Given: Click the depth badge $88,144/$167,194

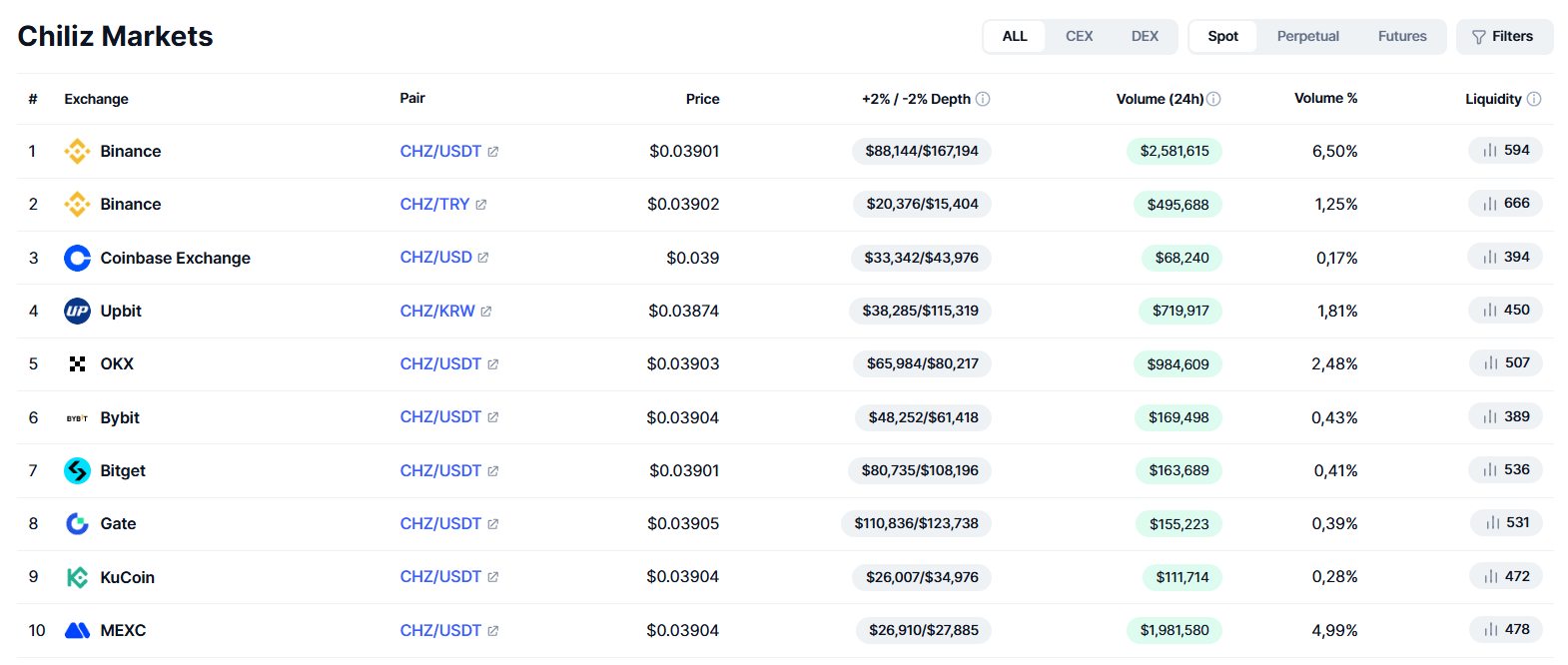Looking at the screenshot, I should (922, 151).
